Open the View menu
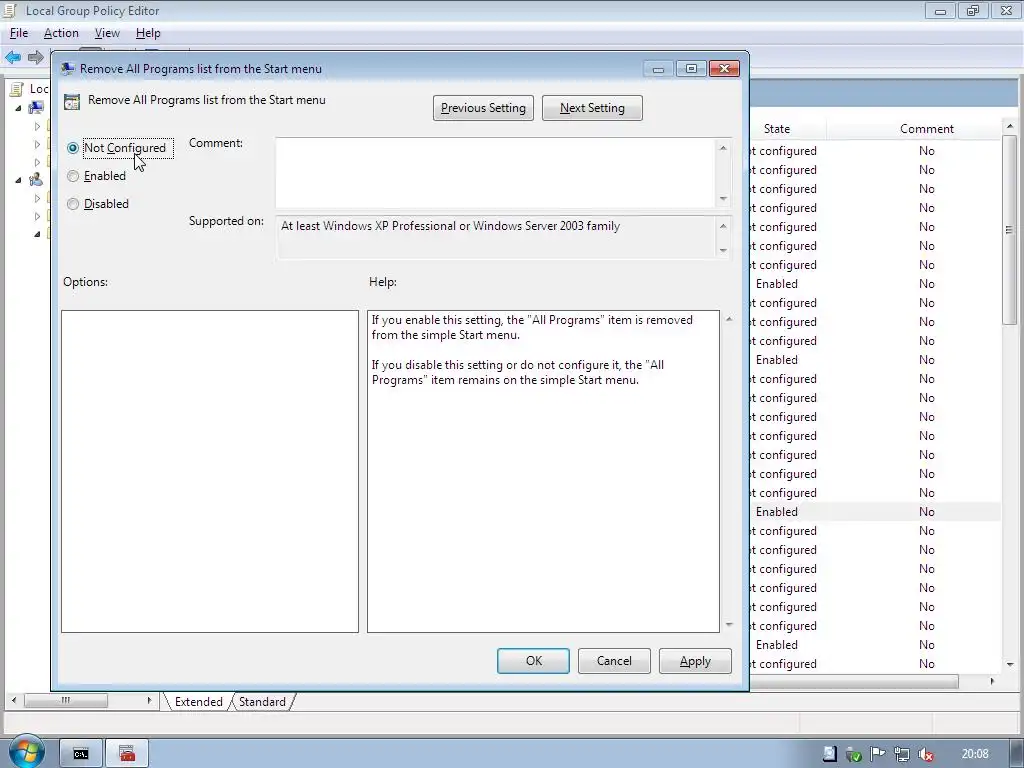 (x=107, y=33)
